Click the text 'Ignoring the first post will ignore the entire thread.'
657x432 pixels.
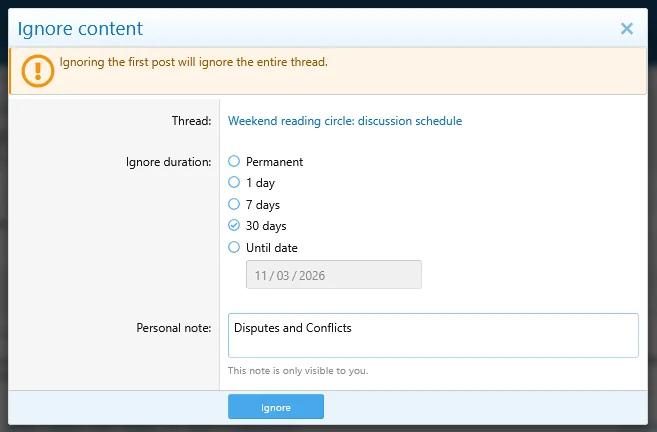pos(194,62)
